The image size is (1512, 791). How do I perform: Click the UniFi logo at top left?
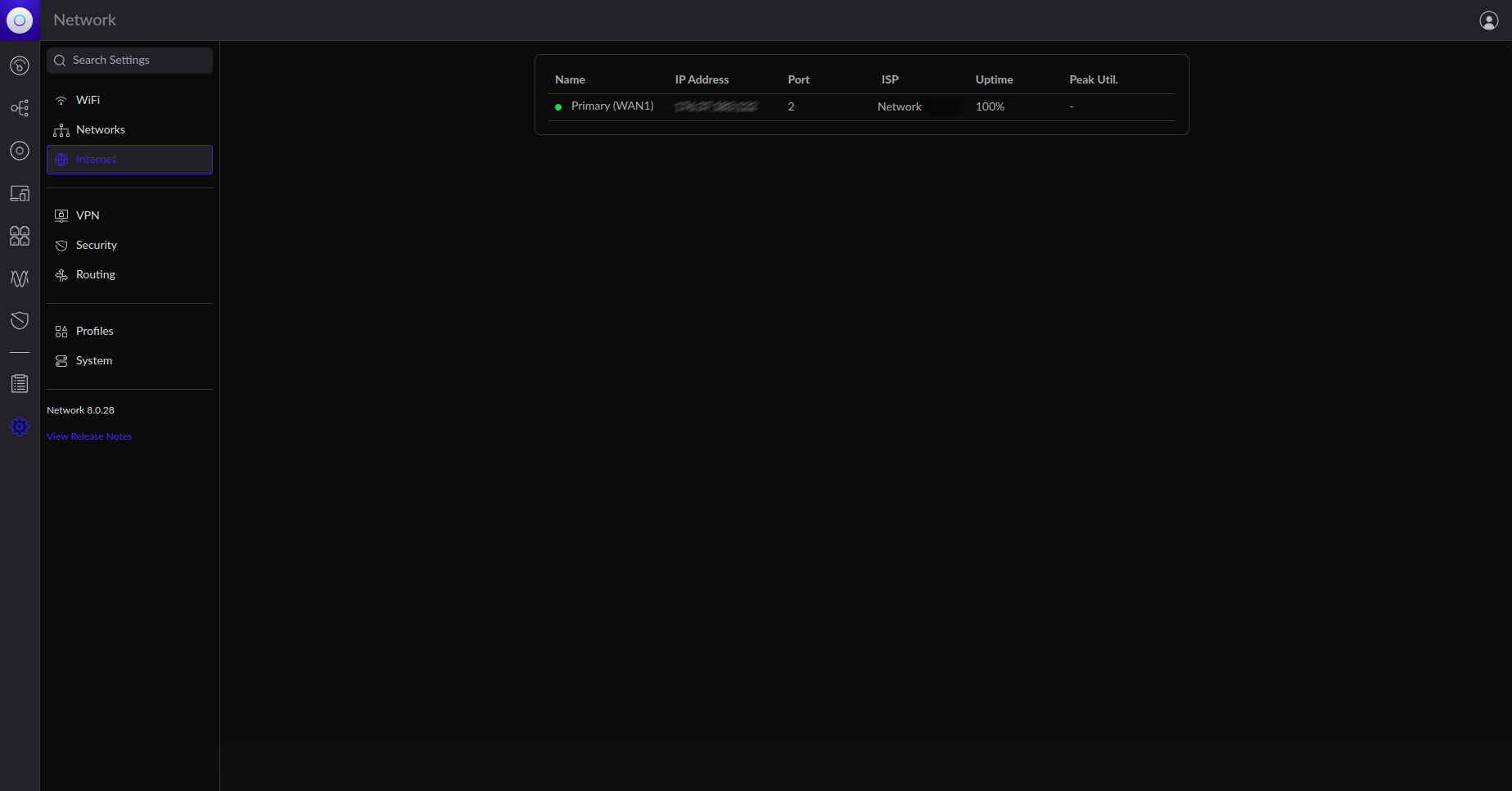pos(20,20)
